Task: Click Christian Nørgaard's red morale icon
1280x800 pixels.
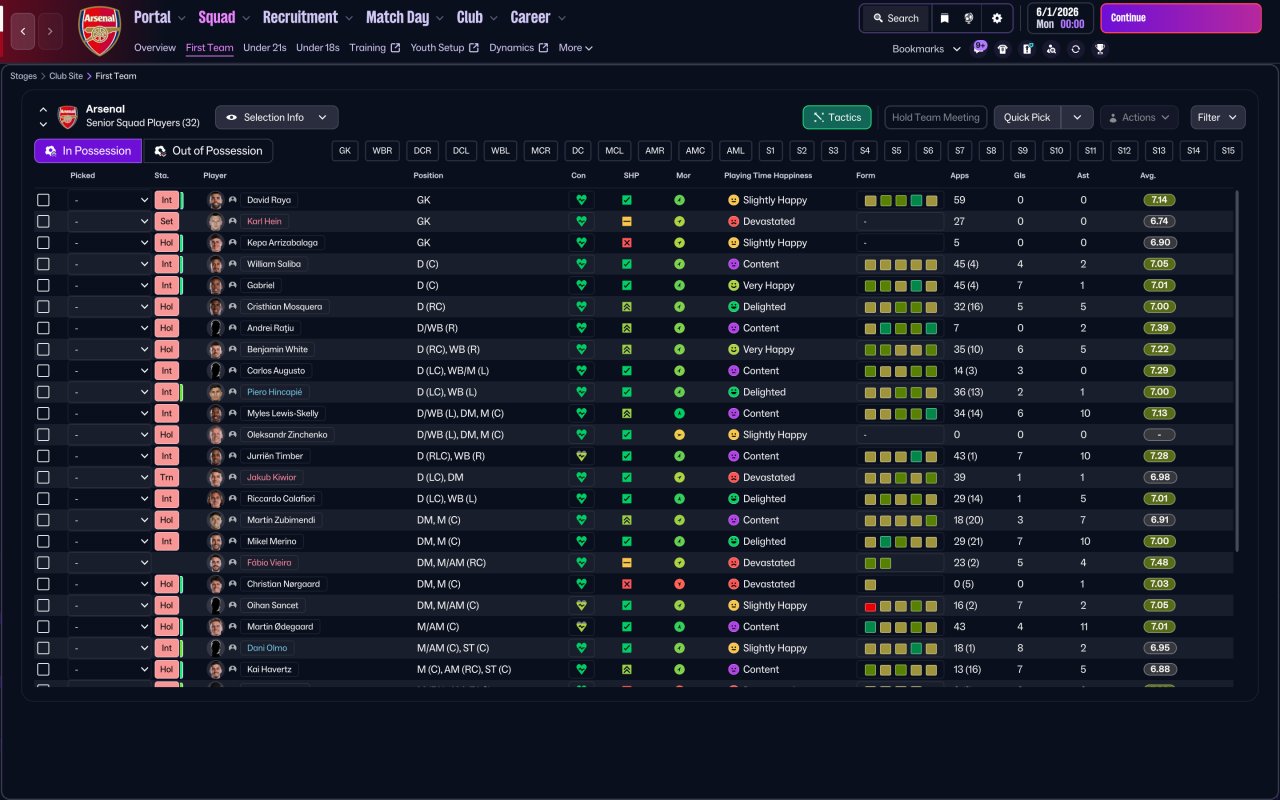Action: (679, 584)
